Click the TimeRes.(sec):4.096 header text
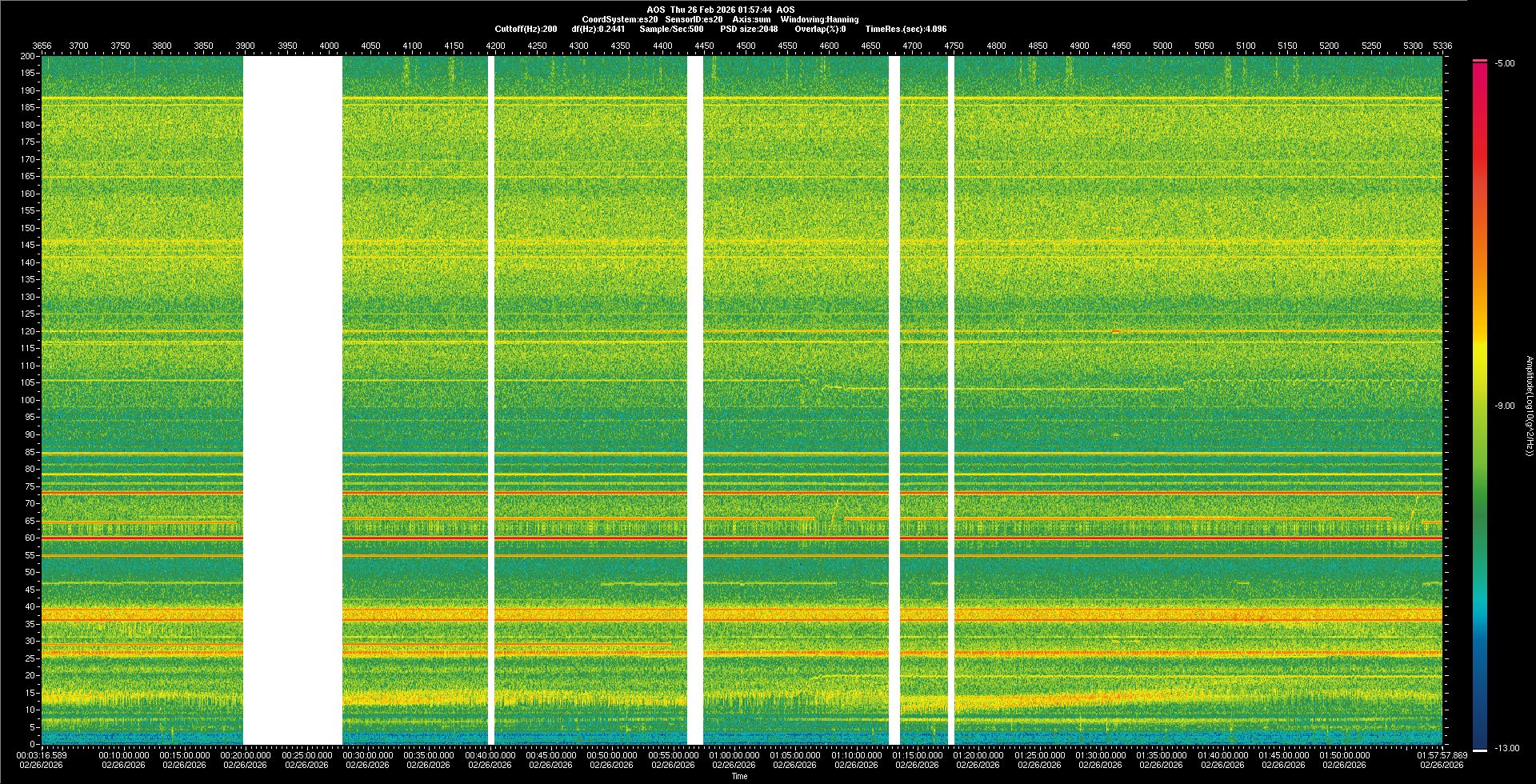Screen dimensions: 1536x784 (x=906, y=29)
